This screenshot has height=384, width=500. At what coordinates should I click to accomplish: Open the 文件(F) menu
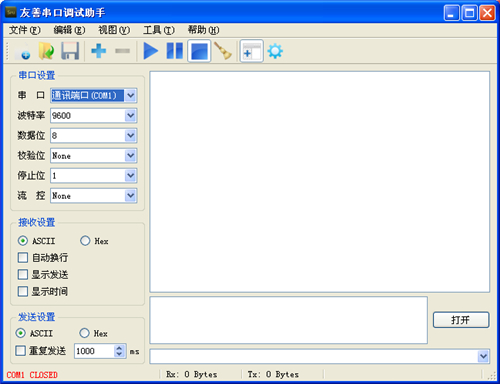tap(25, 30)
